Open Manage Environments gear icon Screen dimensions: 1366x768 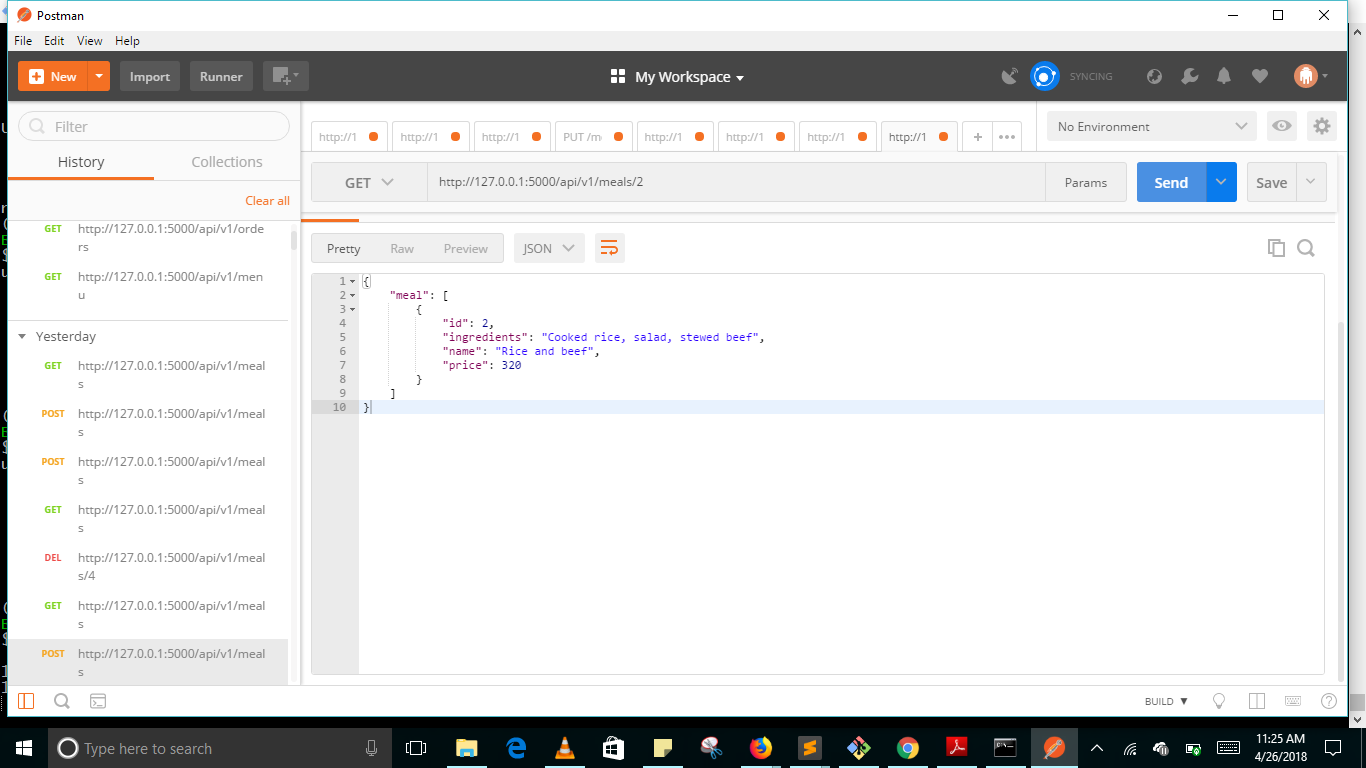(x=1322, y=126)
